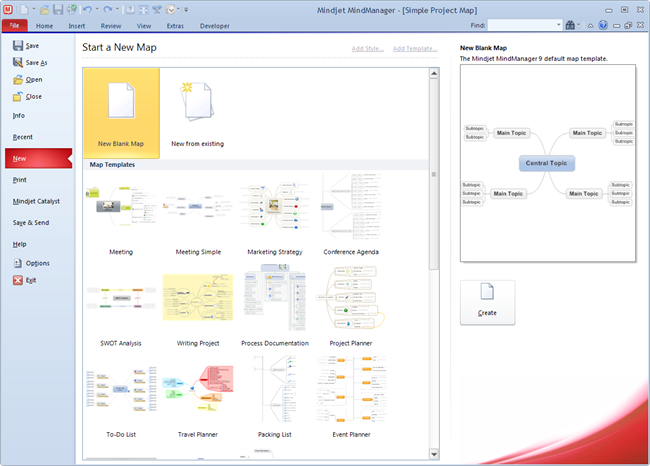
Task: Click the clock task icon in quick access toolbar
Action: (170, 9)
